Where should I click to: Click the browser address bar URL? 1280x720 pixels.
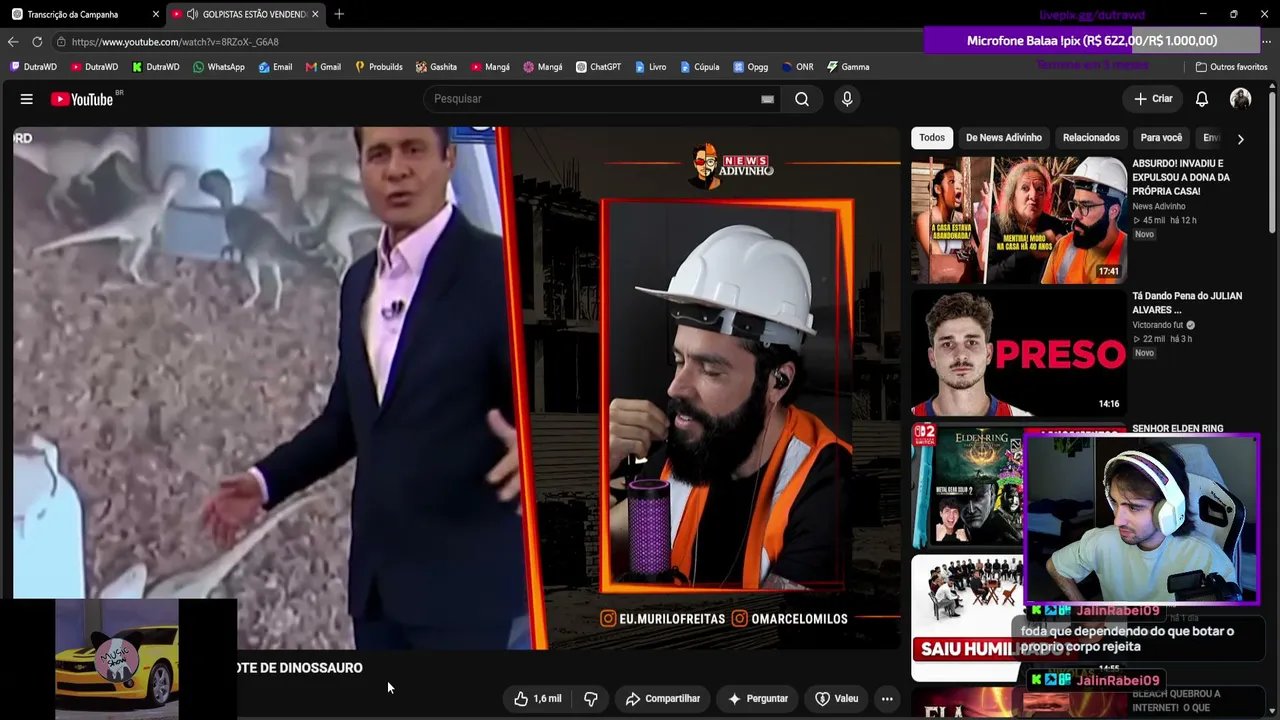click(x=175, y=42)
